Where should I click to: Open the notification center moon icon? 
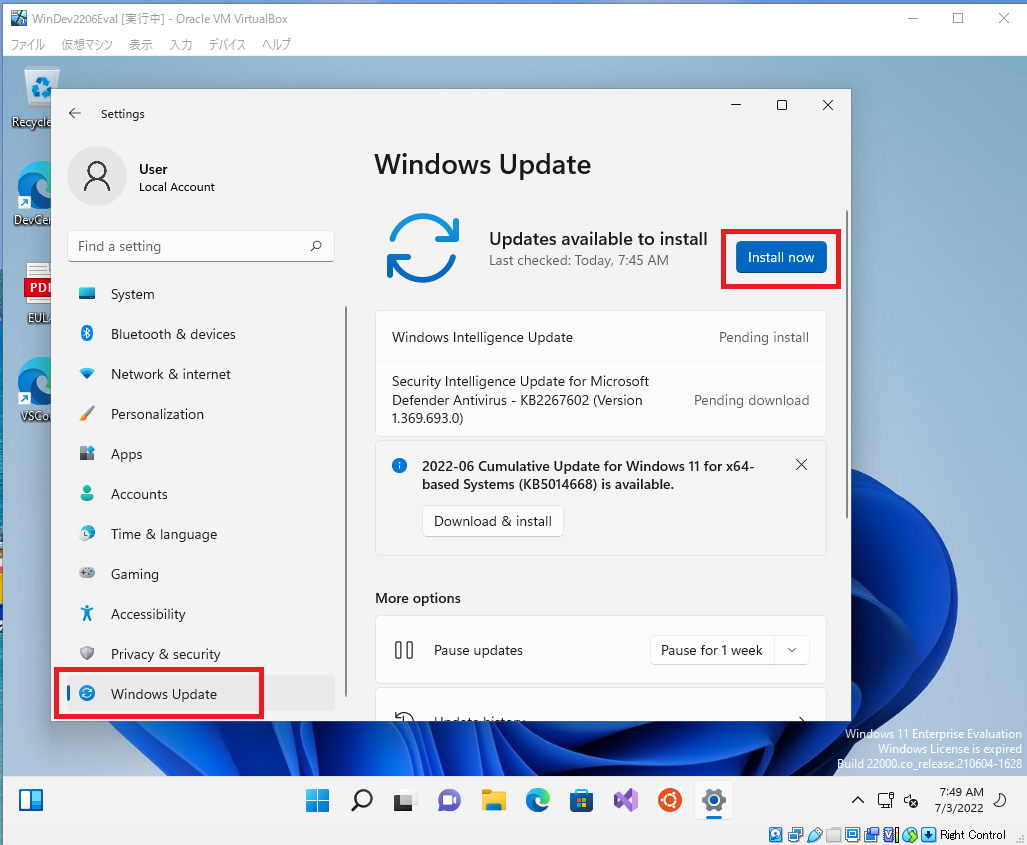tap(1000, 800)
